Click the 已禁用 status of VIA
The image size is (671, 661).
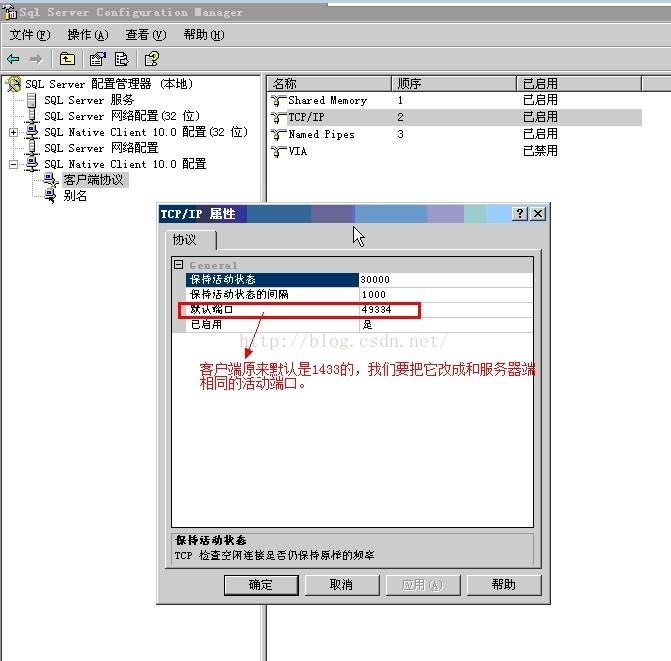pos(540,151)
